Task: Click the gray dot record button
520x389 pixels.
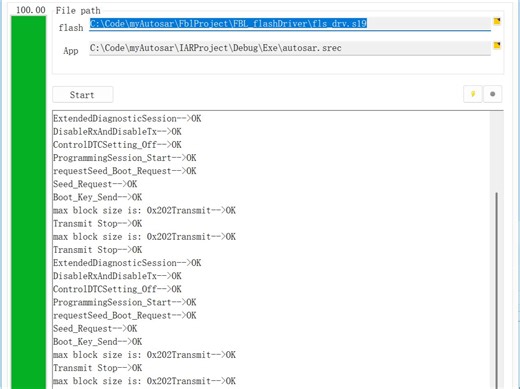Action: (x=492, y=94)
